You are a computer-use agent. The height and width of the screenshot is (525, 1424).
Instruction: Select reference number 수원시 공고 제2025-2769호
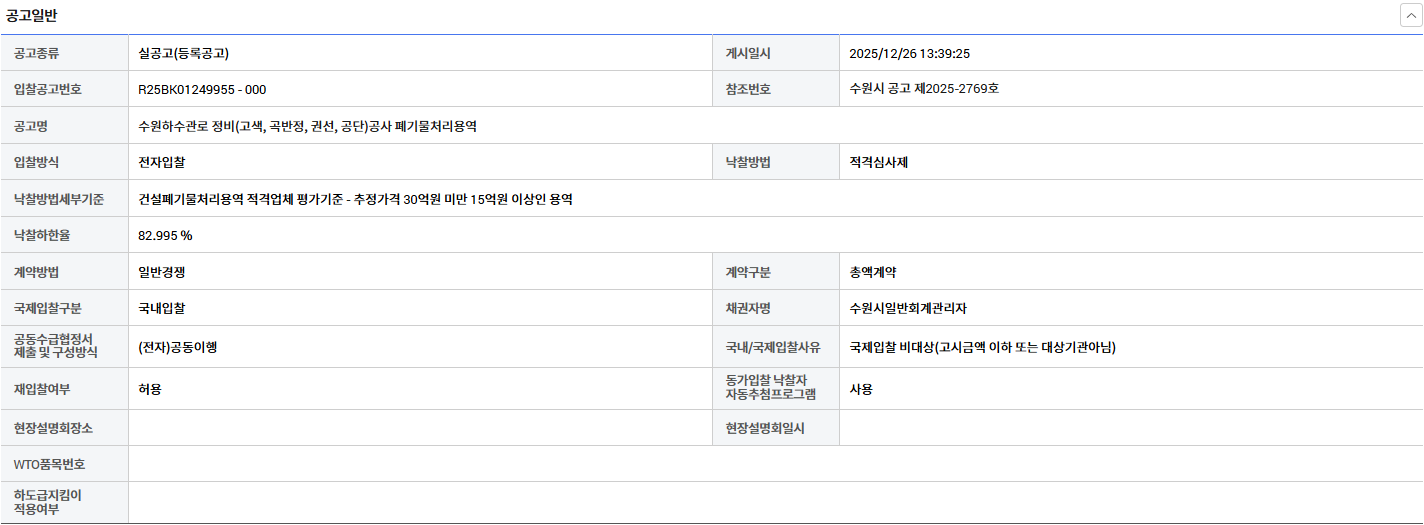pyautogui.click(x=923, y=89)
